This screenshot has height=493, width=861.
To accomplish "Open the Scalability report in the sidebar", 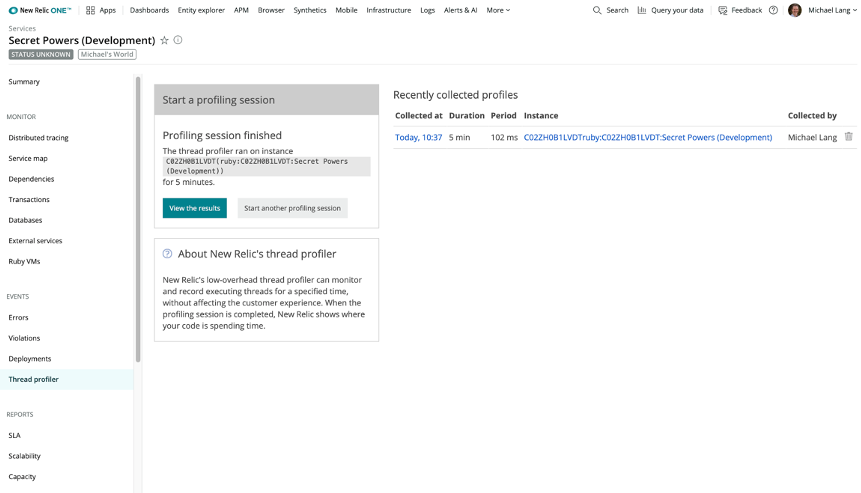I will pos(25,456).
